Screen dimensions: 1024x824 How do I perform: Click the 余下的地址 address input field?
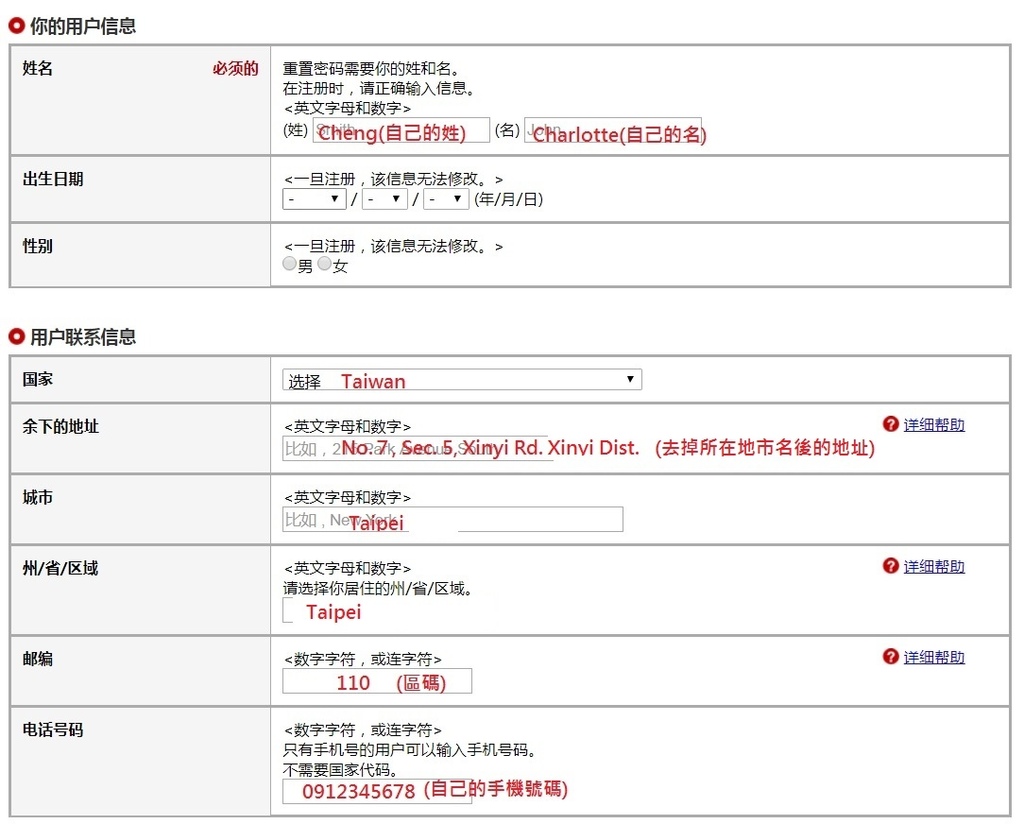coord(417,449)
